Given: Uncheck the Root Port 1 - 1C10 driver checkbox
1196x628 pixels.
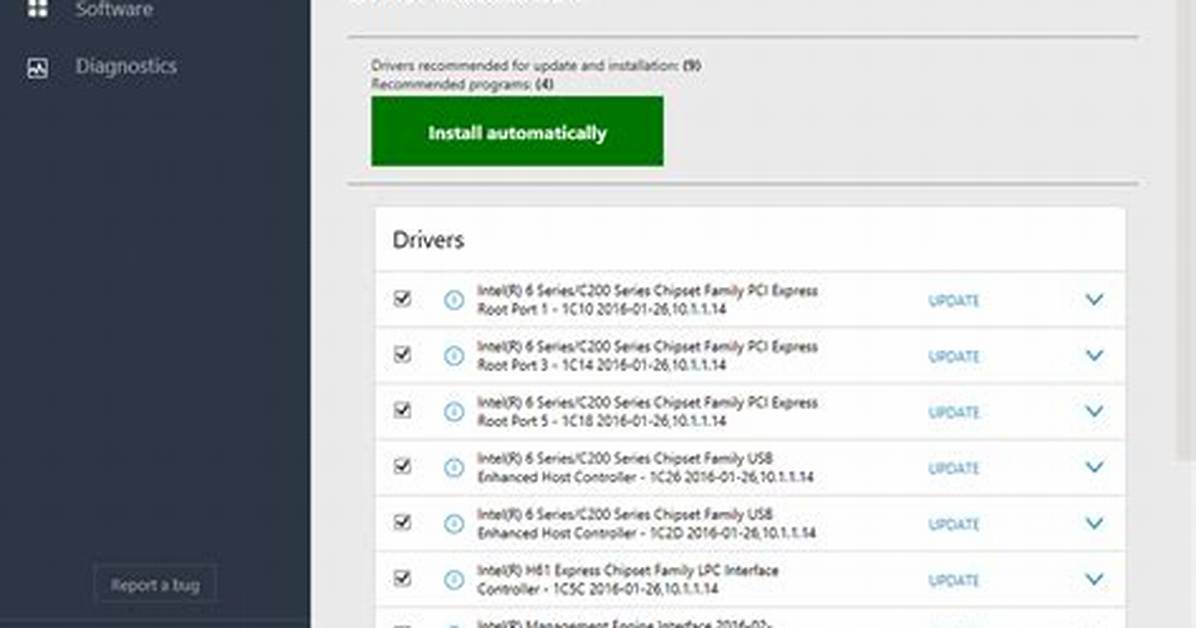Looking at the screenshot, I should (x=402, y=298).
